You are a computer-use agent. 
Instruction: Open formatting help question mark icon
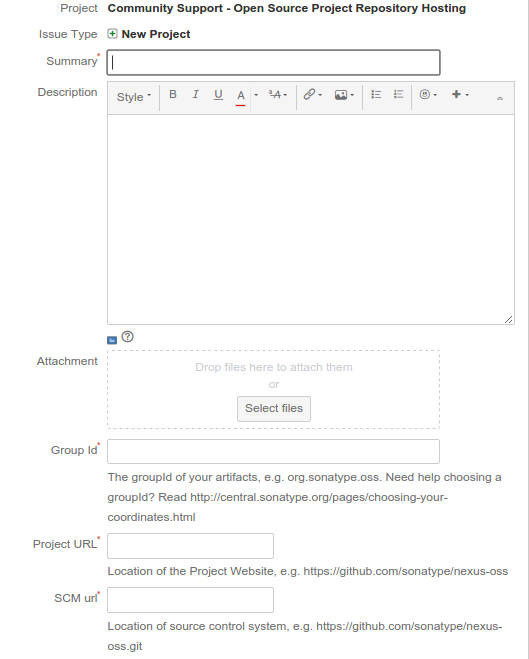coord(127,337)
